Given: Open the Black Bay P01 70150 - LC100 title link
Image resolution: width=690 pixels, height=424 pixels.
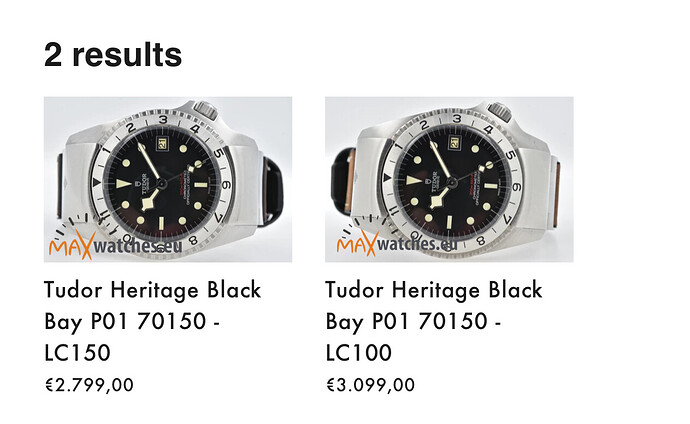Looking at the screenshot, I should pos(434,321).
